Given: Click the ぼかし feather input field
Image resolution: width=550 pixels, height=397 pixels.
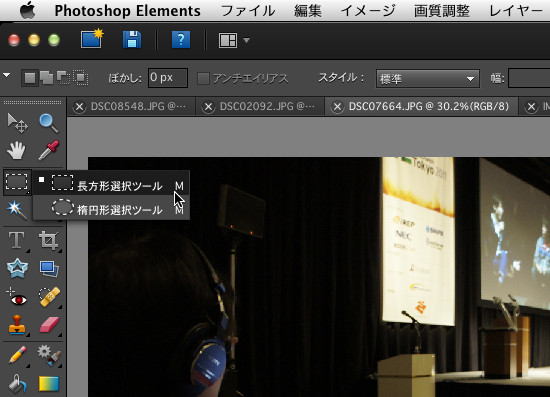Looking at the screenshot, I should (168, 78).
